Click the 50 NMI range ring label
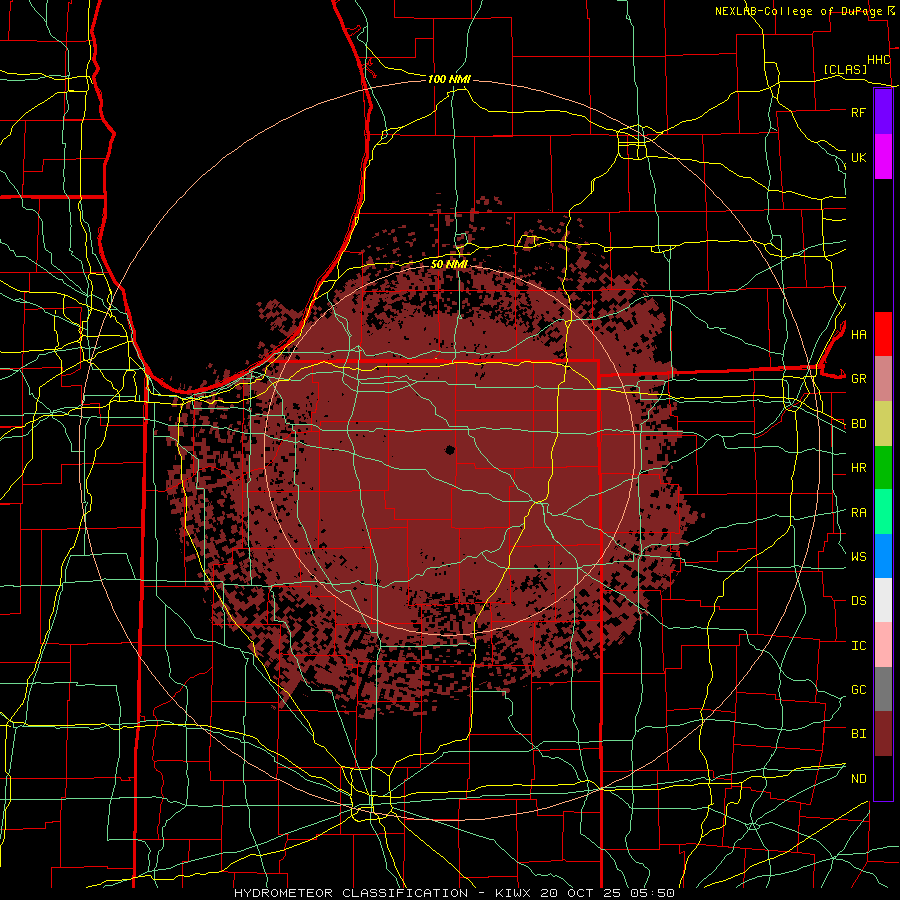Screen dimensions: 900x900 [x=449, y=265]
